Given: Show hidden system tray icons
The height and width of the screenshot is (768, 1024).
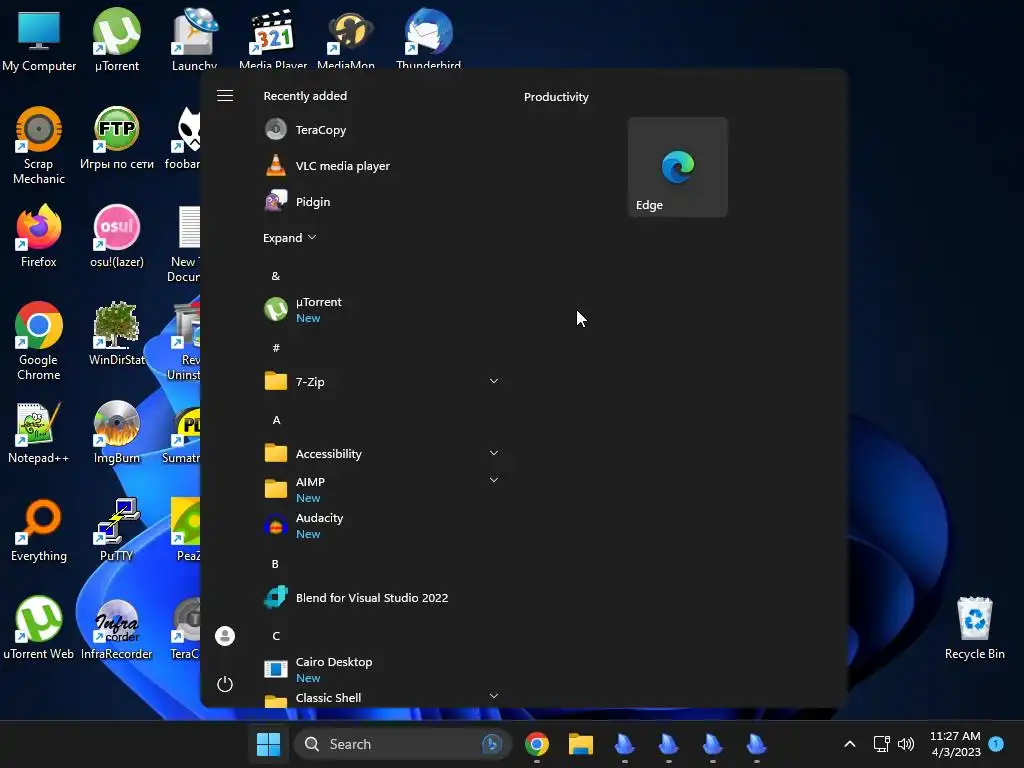Looking at the screenshot, I should coord(850,744).
